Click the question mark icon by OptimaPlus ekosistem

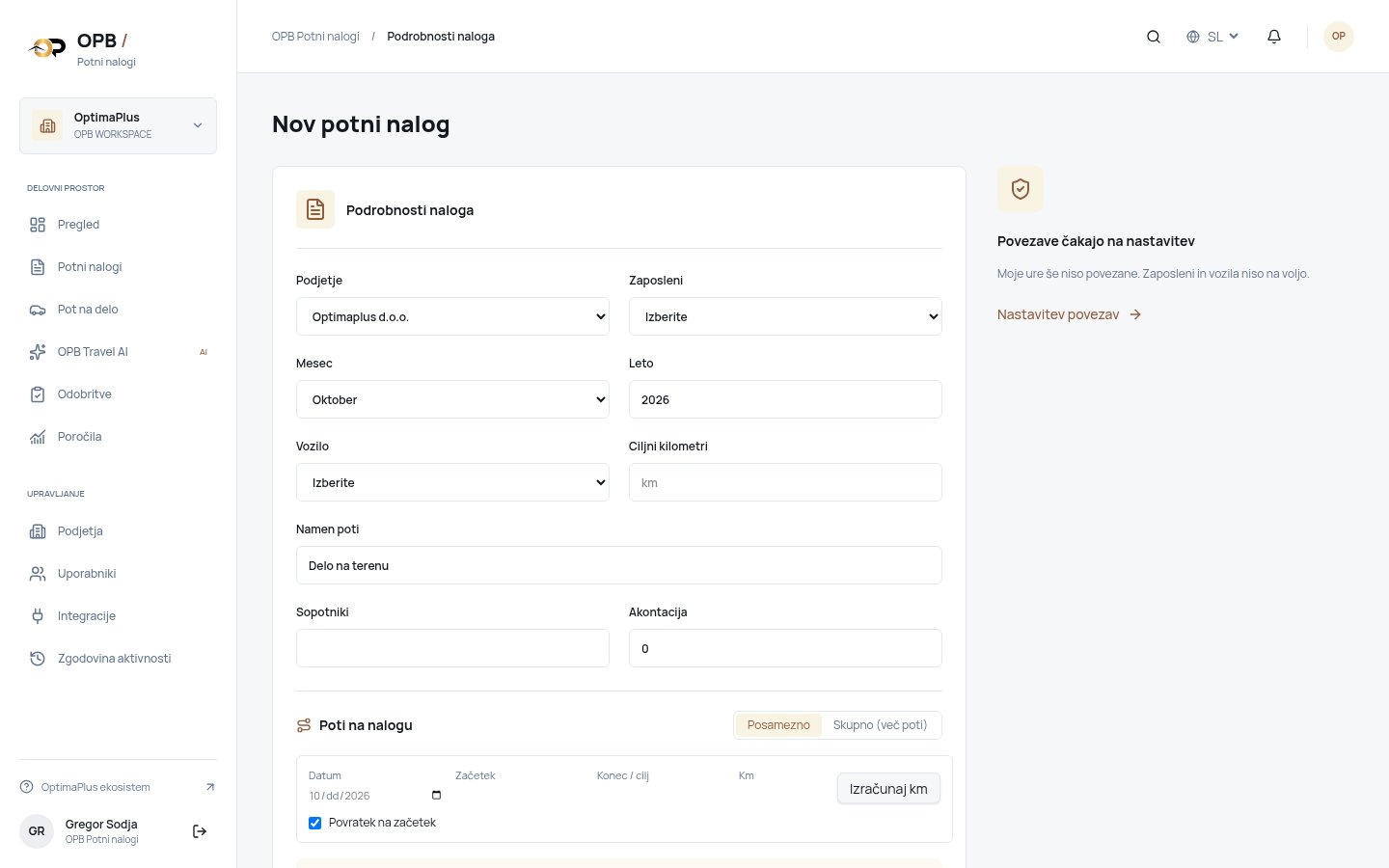(27, 787)
